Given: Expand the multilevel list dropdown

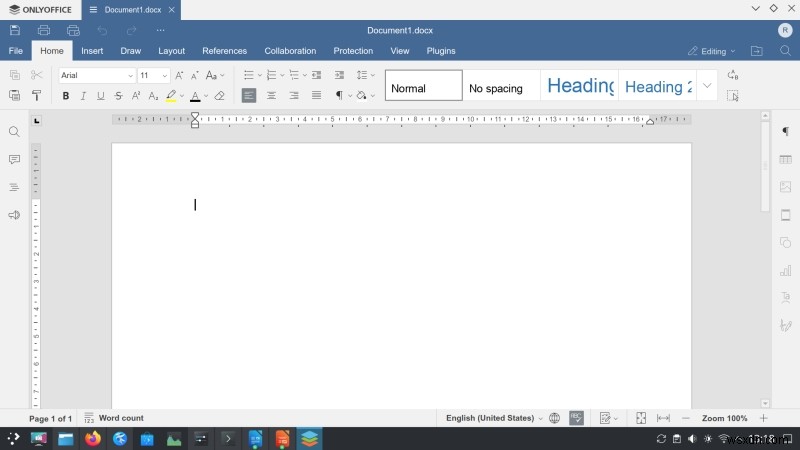Looking at the screenshot, I should 305,76.
